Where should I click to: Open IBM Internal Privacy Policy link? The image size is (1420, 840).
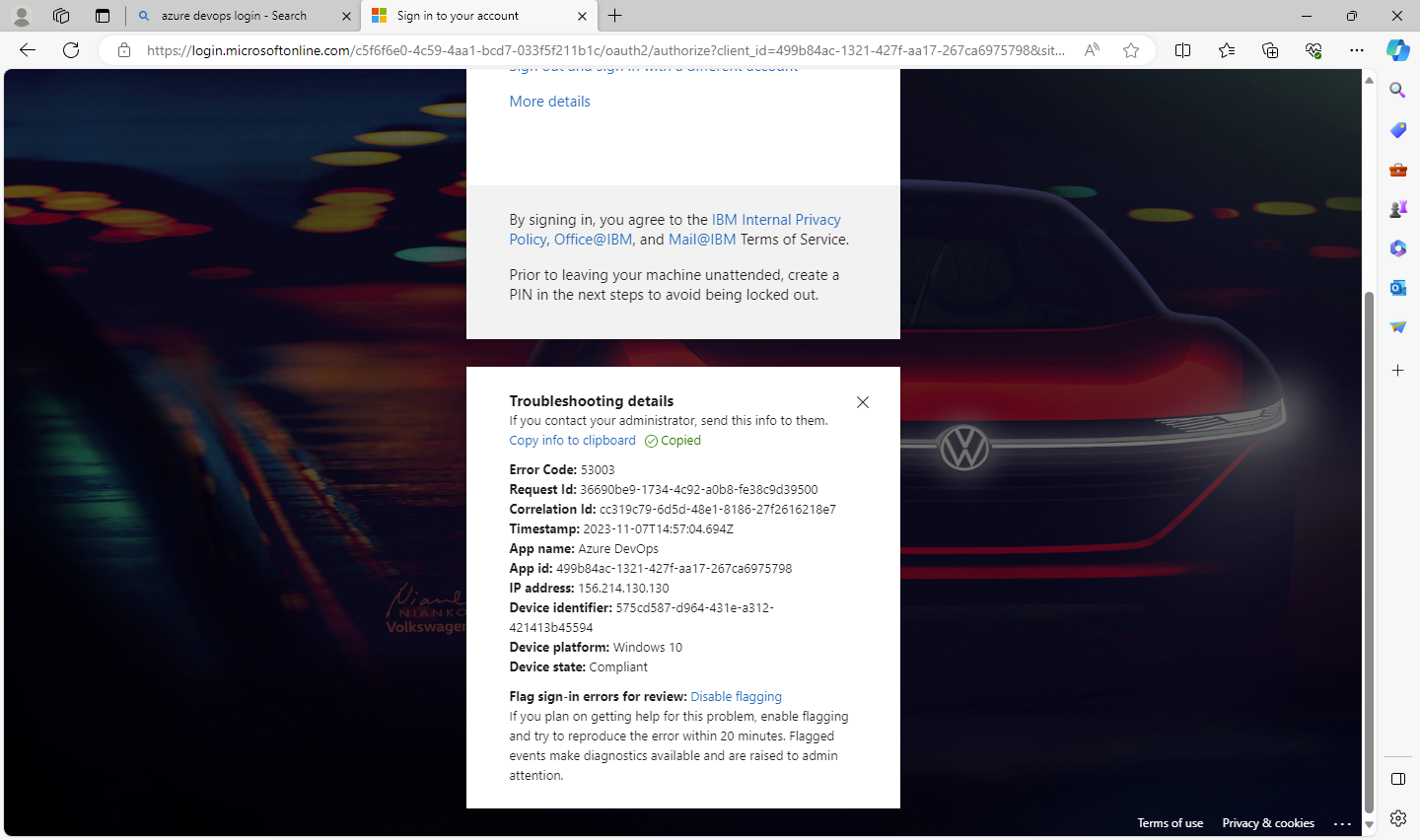[x=776, y=220]
